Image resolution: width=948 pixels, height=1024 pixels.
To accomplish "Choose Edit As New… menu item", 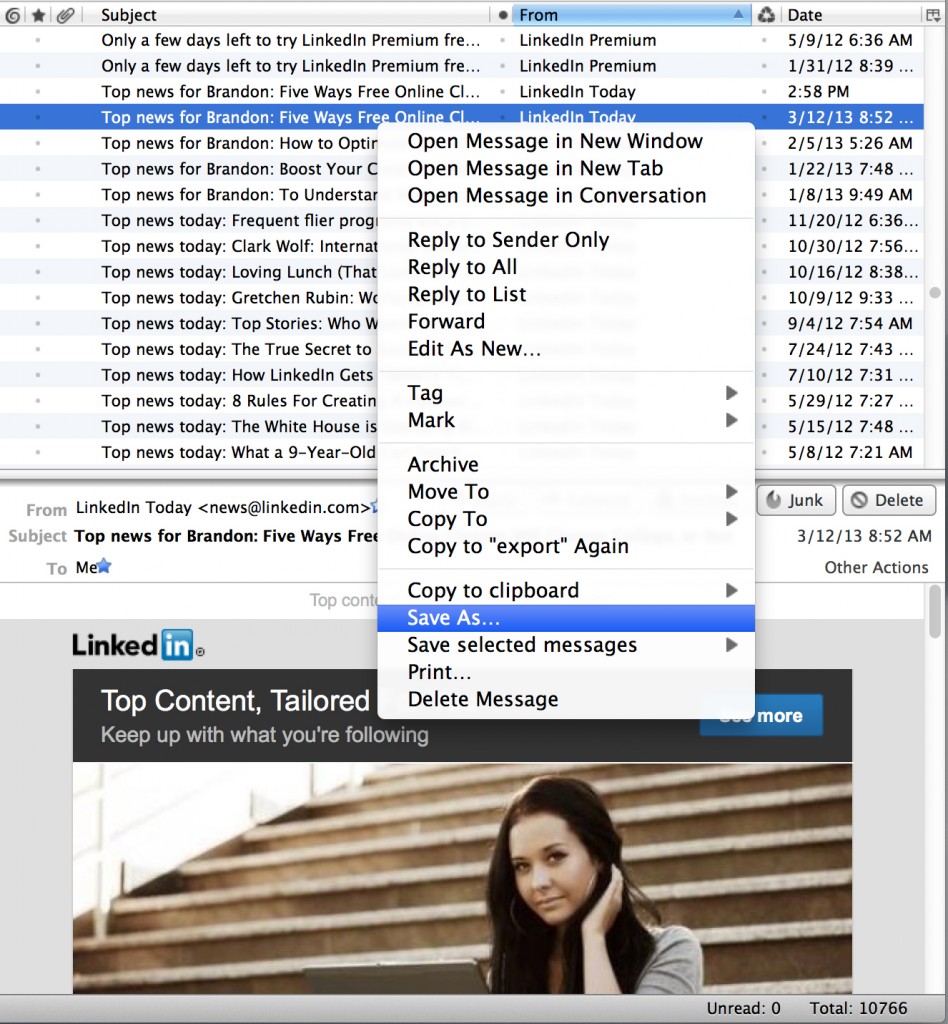I will (566, 349).
